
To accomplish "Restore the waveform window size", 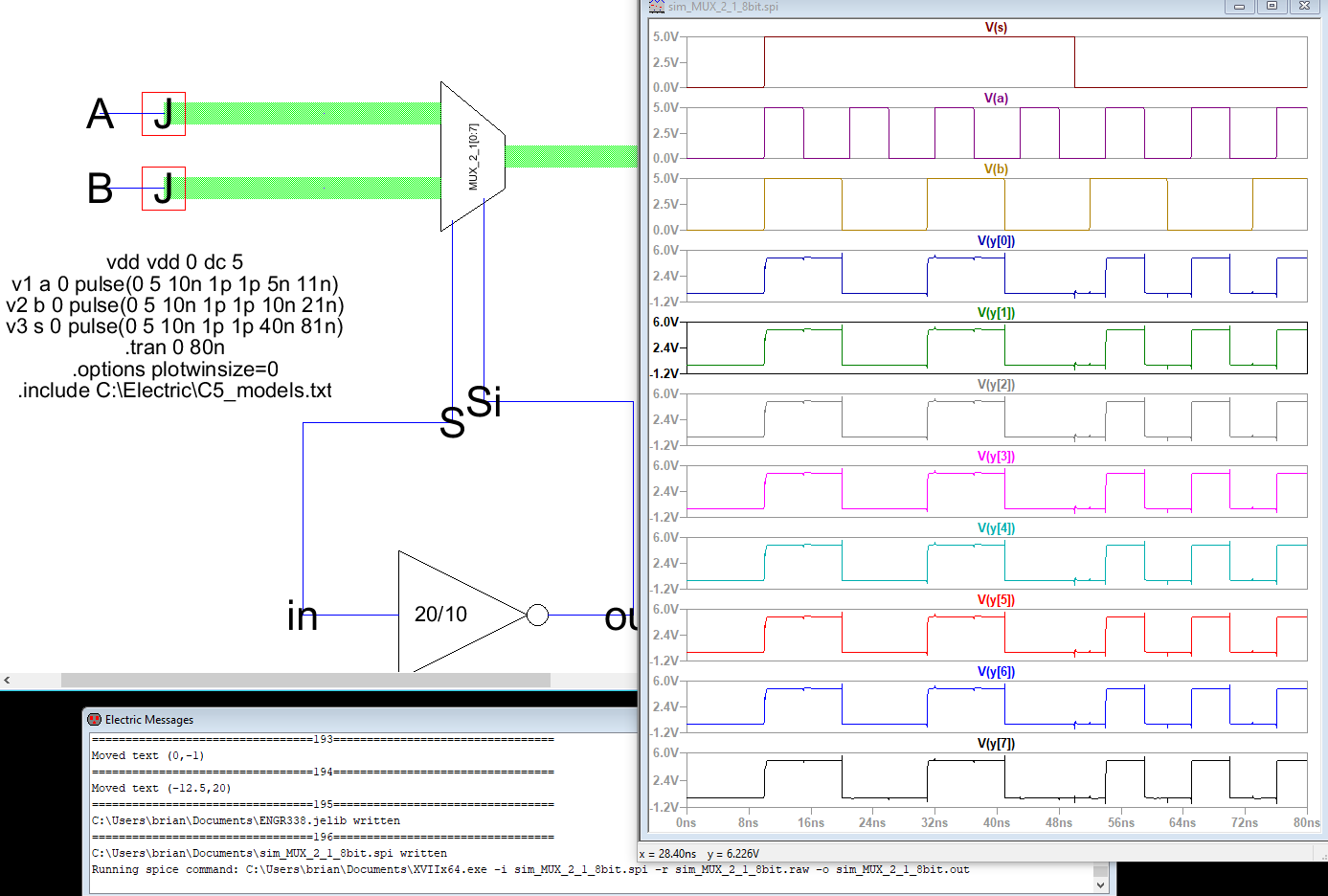I will click(1272, 7).
